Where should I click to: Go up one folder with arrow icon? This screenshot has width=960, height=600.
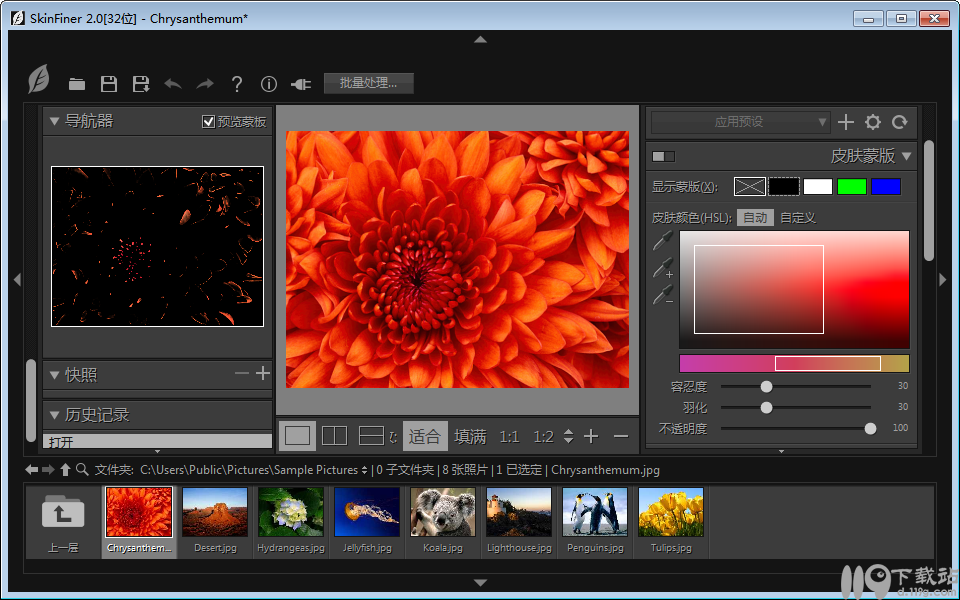66,470
